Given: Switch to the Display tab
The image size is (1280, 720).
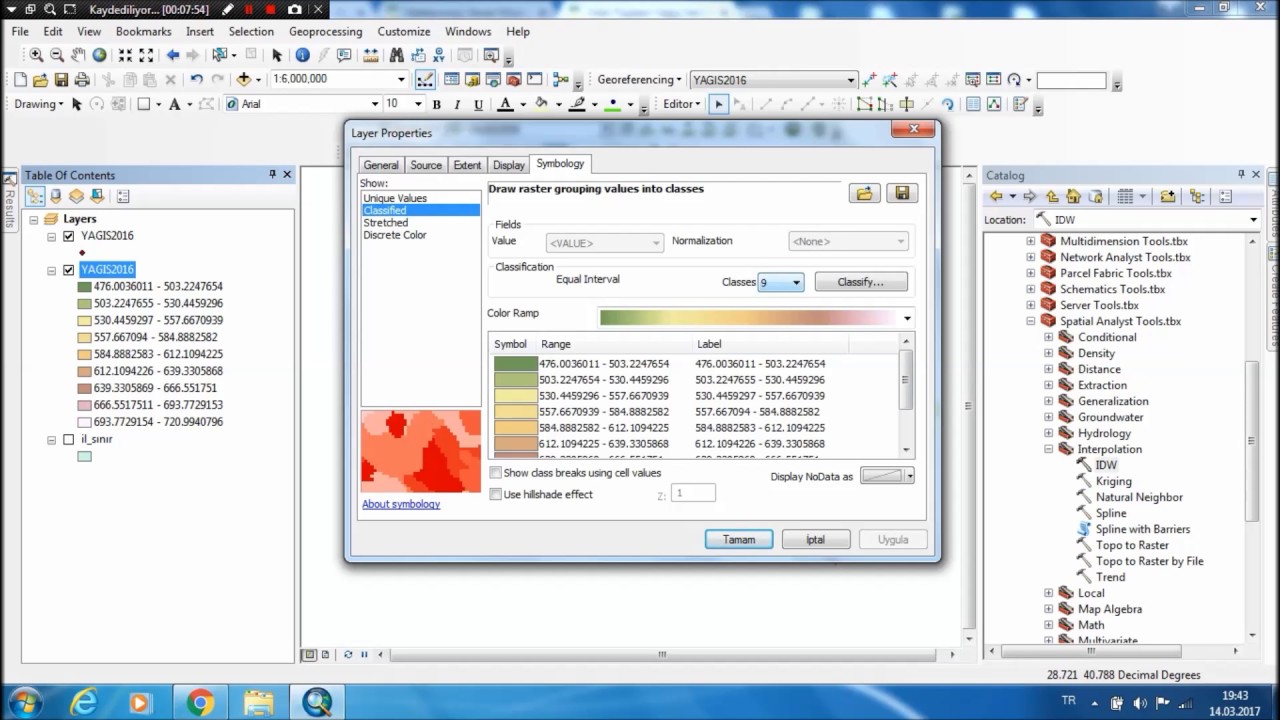Looking at the screenshot, I should click(x=508, y=165).
